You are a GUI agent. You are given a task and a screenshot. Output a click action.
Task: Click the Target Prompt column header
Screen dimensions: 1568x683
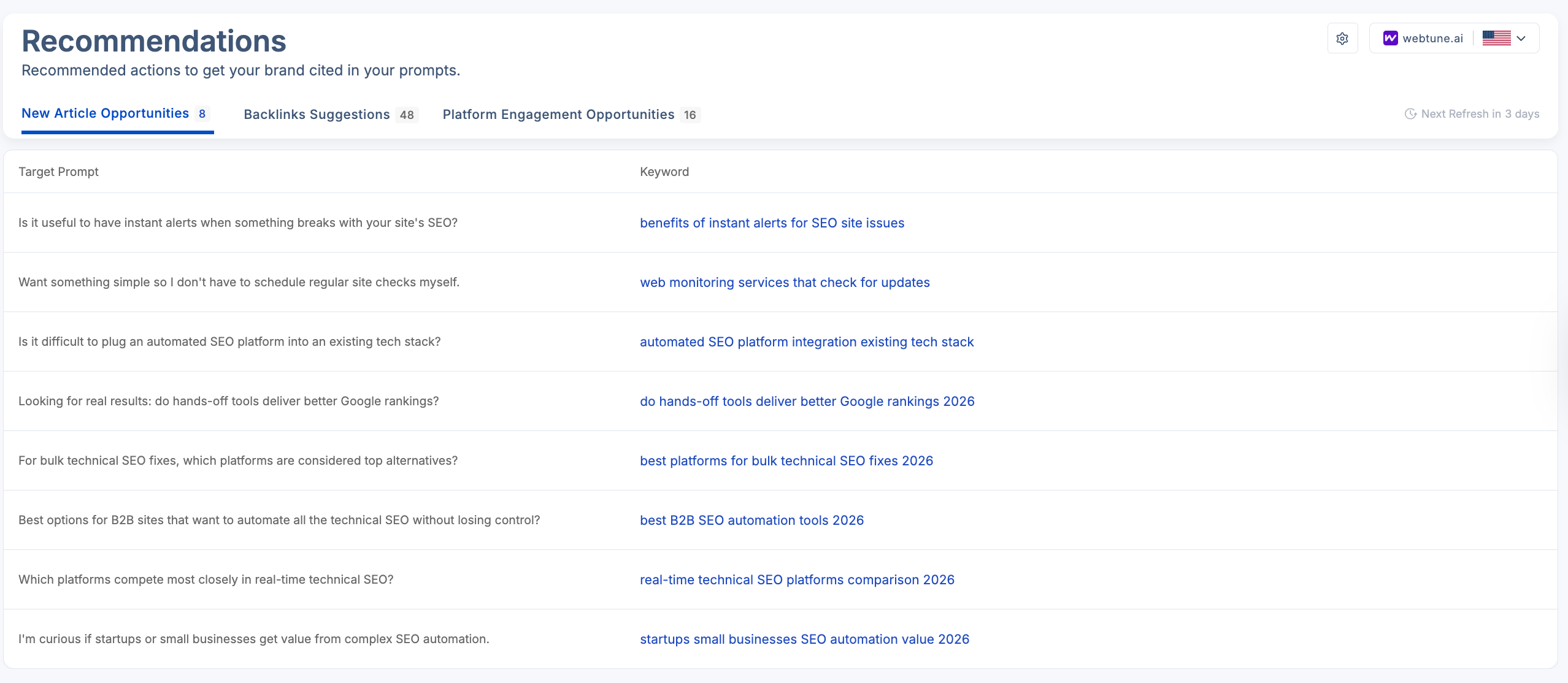[59, 172]
